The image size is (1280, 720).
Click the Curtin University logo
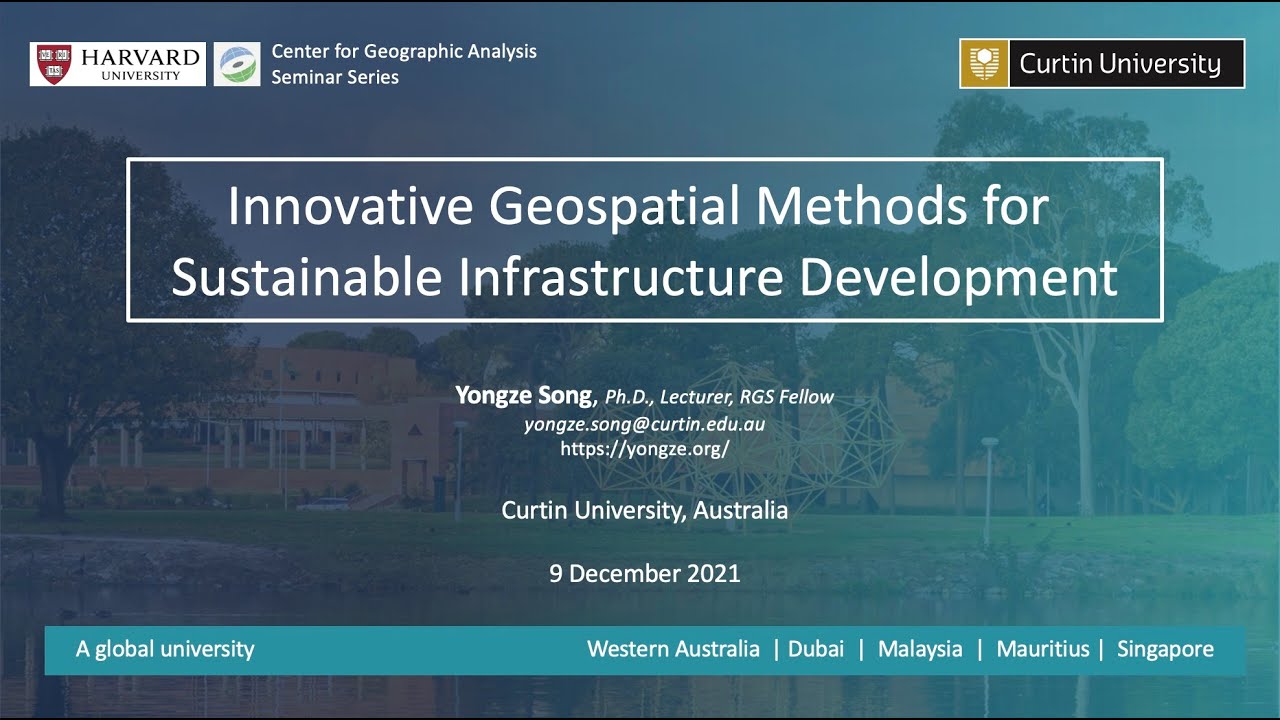pyautogui.click(x=1102, y=64)
